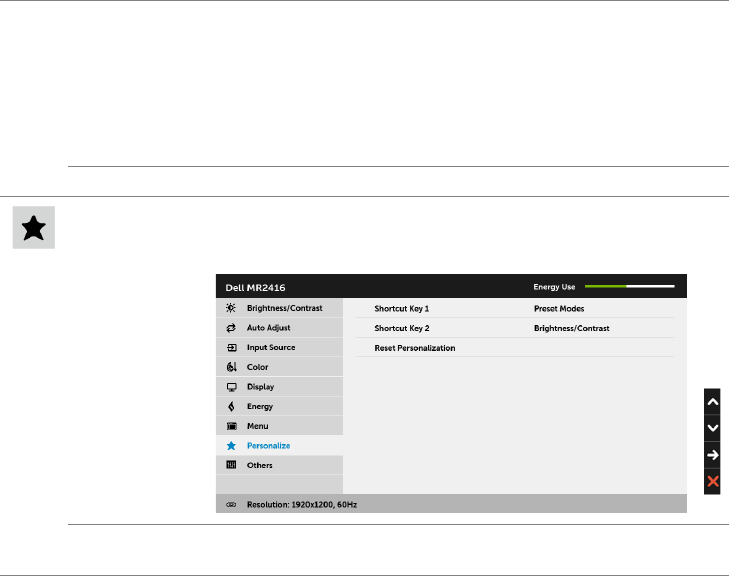Click the Input Source icon
Image resolution: width=729 pixels, height=576 pixels.
pos(231,347)
